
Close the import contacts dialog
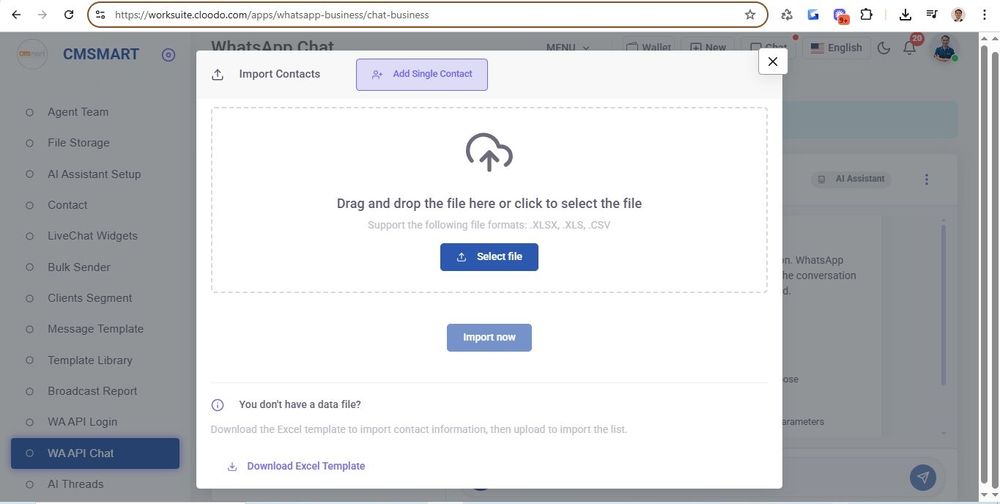pyautogui.click(x=772, y=61)
